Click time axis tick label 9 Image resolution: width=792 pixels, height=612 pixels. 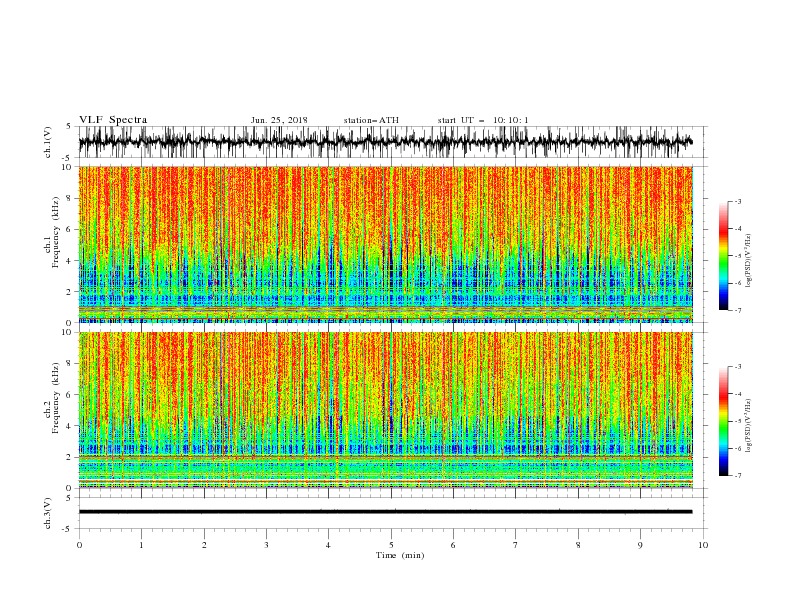(x=640, y=545)
